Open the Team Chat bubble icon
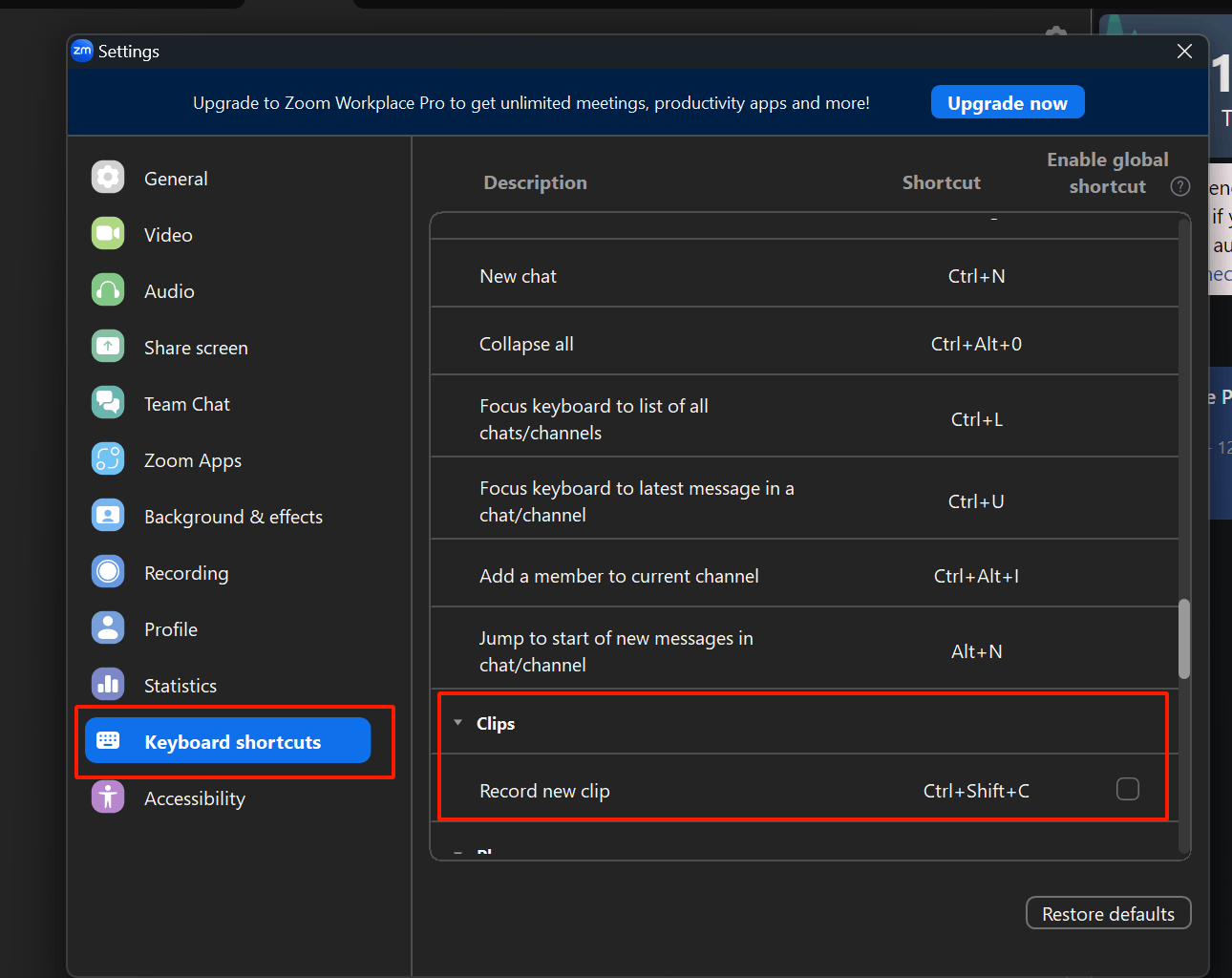Viewport: 1232px width, 978px height. [108, 403]
